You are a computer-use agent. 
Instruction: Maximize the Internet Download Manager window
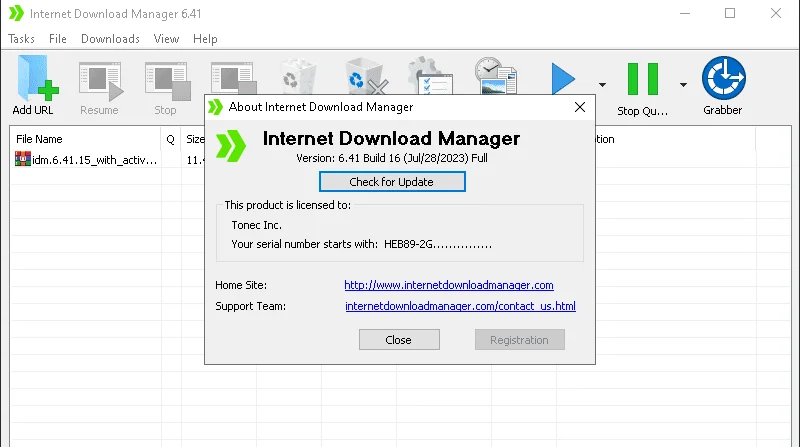pos(730,13)
